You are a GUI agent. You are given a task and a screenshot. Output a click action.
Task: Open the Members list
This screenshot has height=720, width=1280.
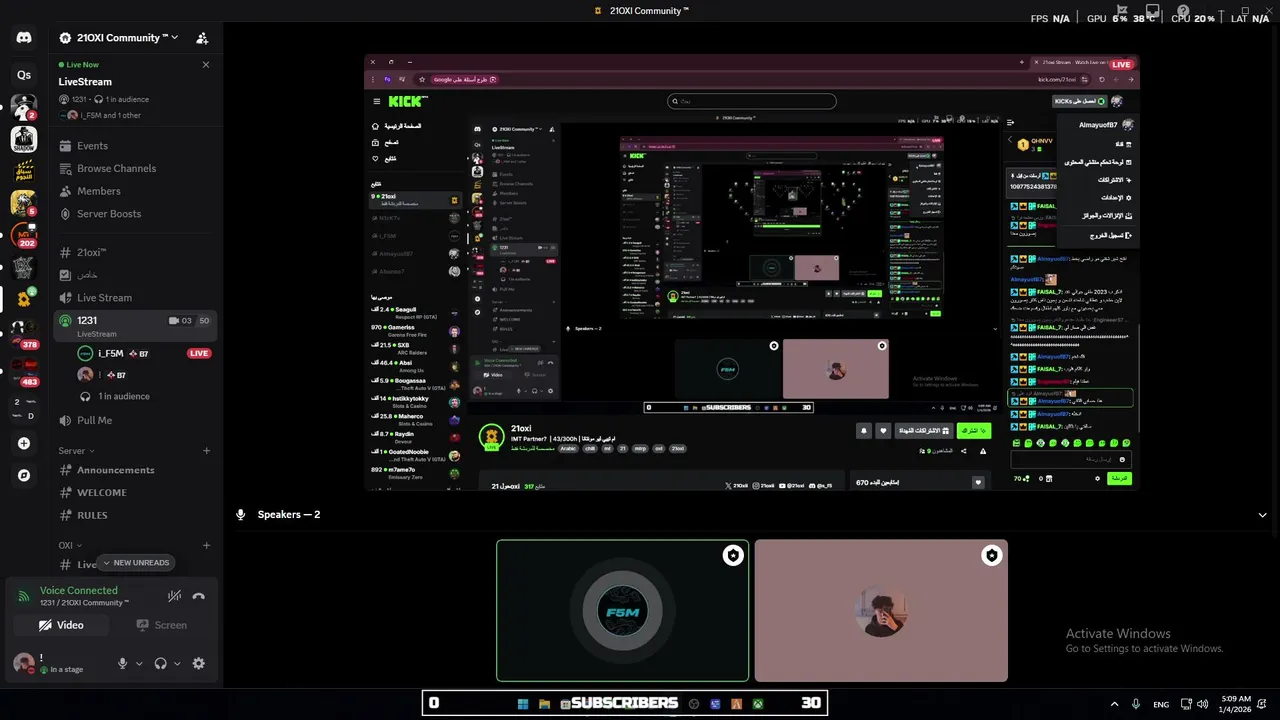tap(134, 191)
